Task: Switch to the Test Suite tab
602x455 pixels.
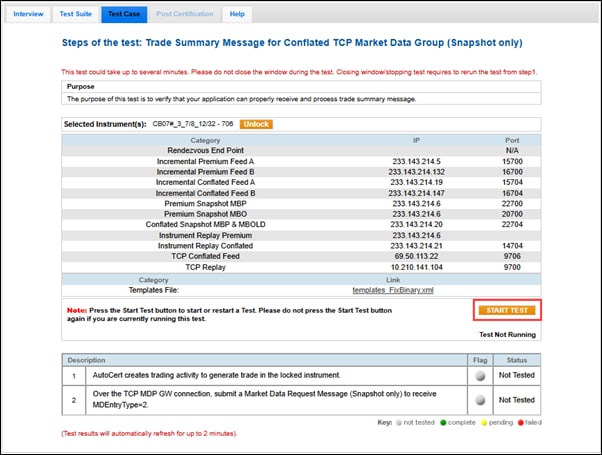Action: [x=75, y=14]
